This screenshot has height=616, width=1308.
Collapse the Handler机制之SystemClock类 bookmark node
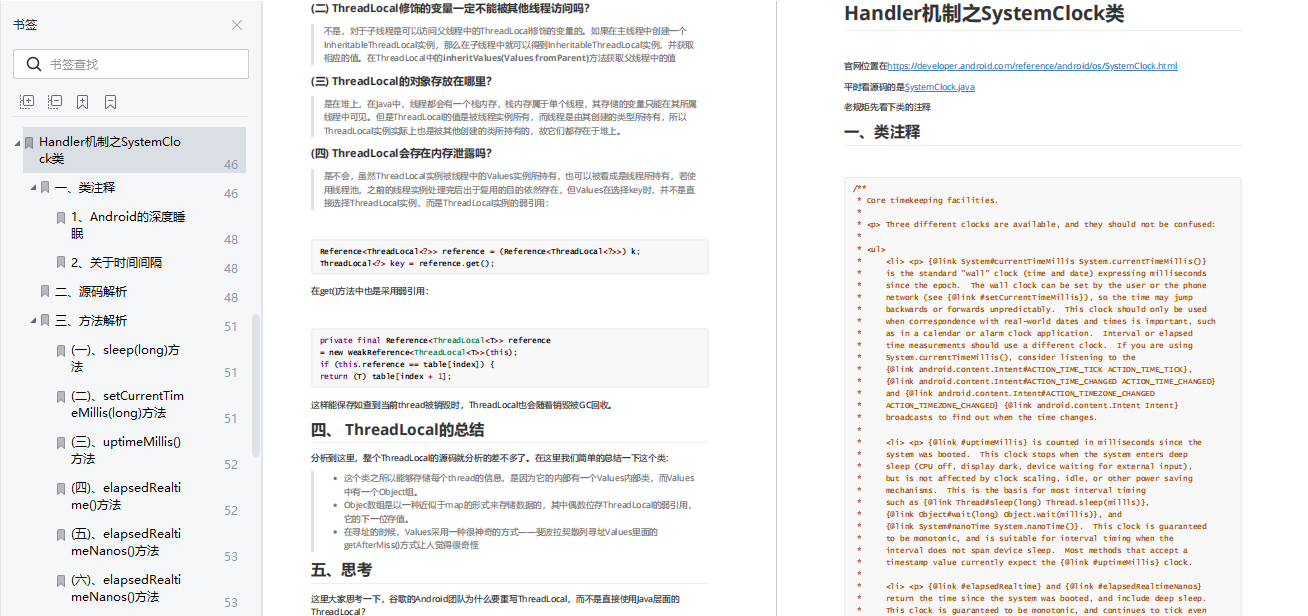(18, 143)
